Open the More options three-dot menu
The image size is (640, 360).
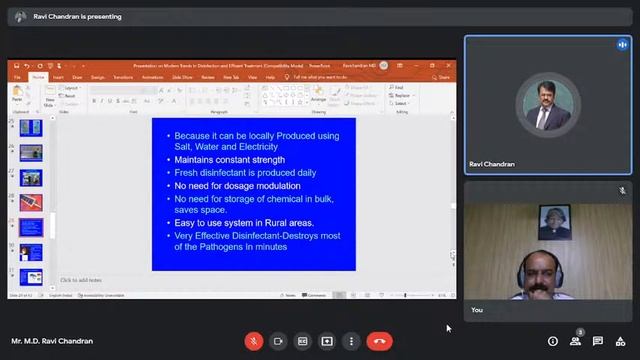coord(351,341)
